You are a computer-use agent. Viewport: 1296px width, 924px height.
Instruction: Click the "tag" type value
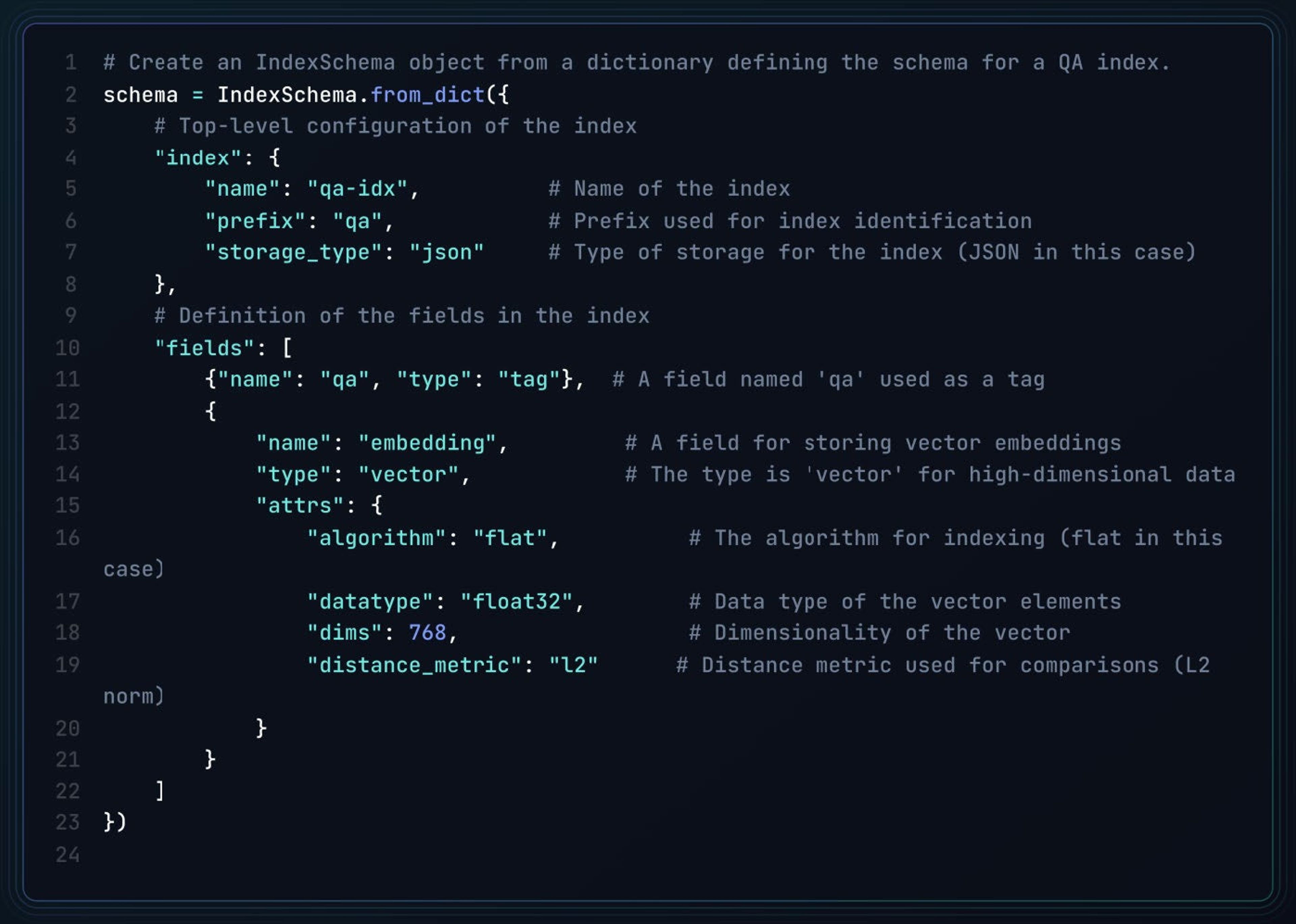529,379
